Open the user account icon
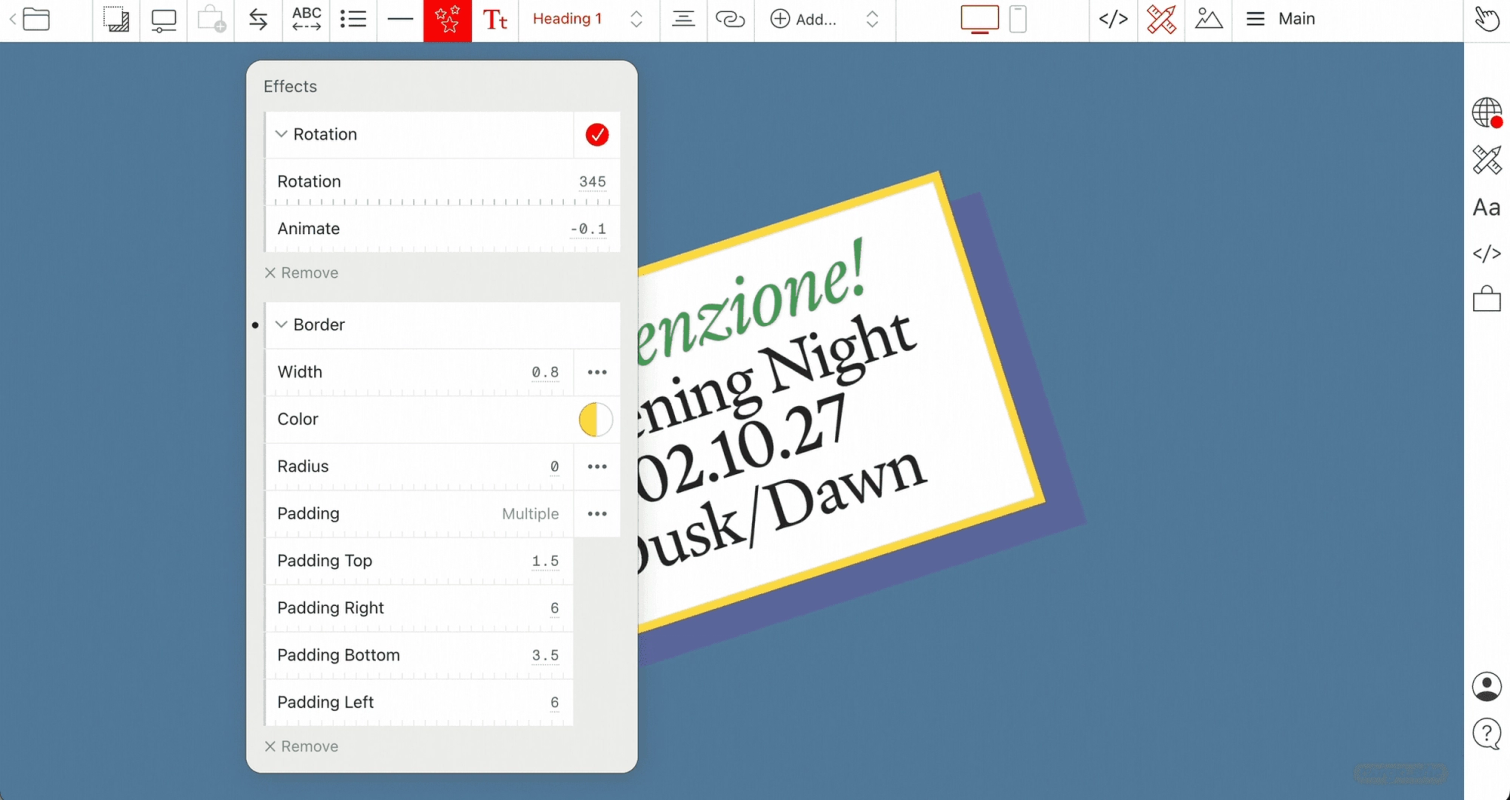1510x800 pixels. tap(1487, 687)
